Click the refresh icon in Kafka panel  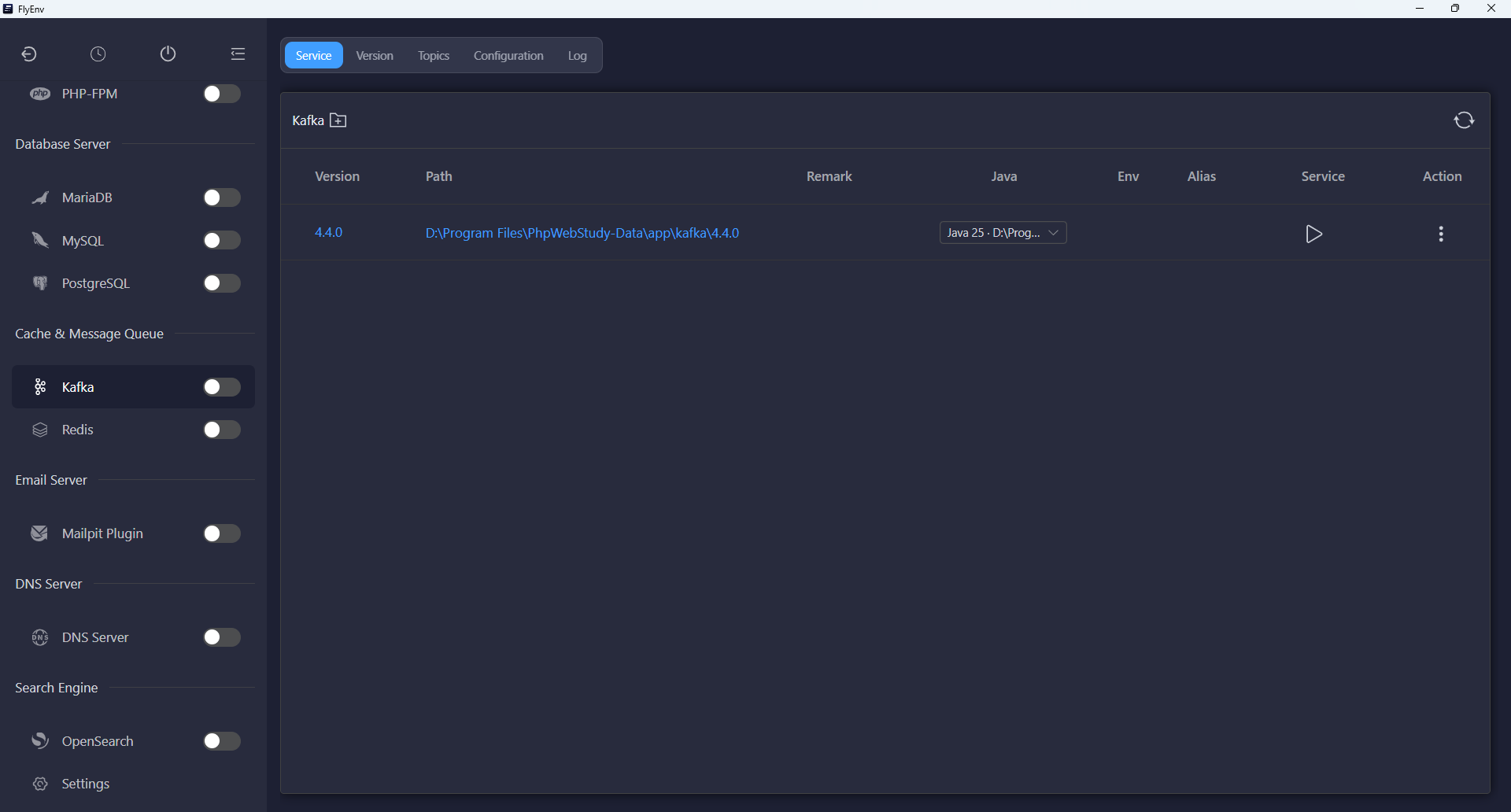pos(1464,120)
